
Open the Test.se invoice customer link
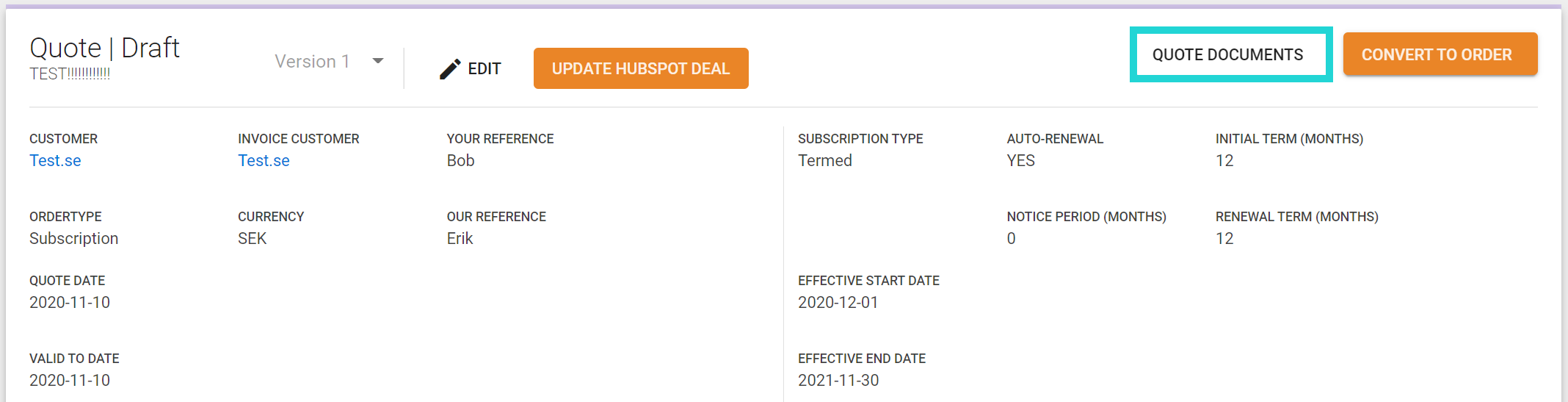264,160
